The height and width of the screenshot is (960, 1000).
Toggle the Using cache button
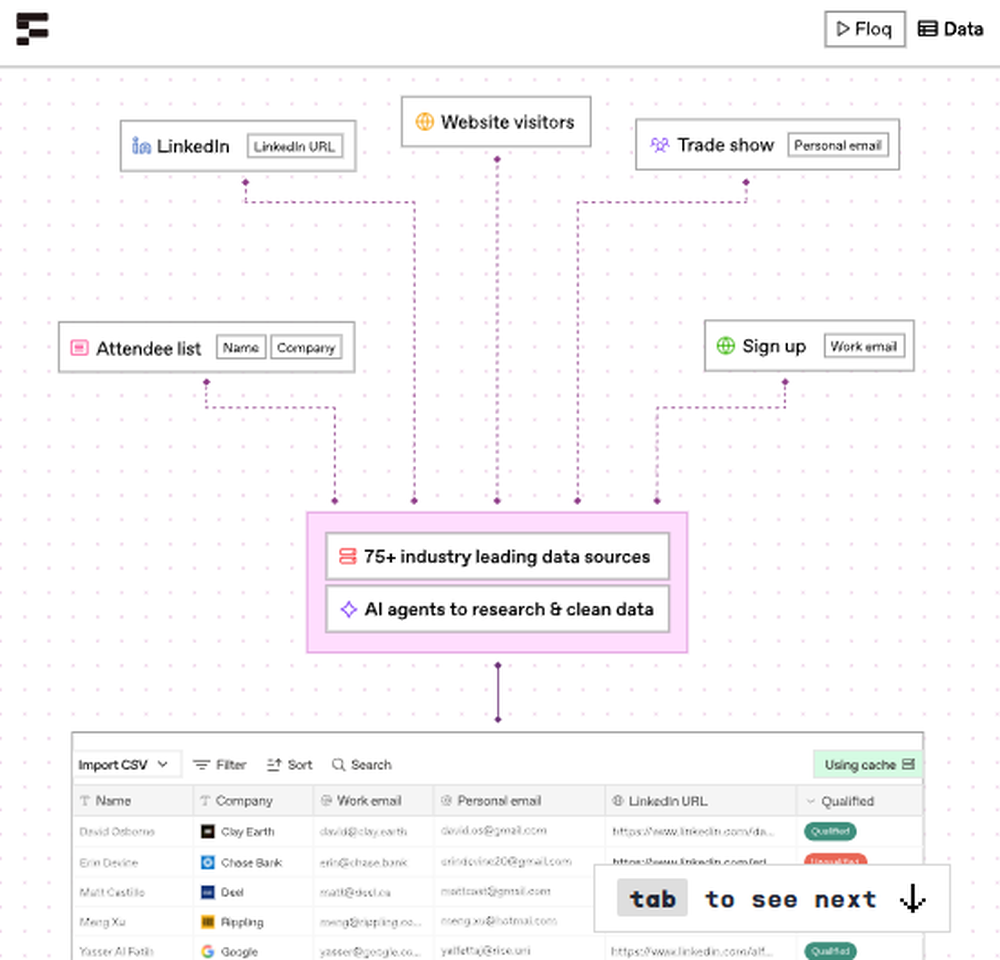click(x=867, y=765)
